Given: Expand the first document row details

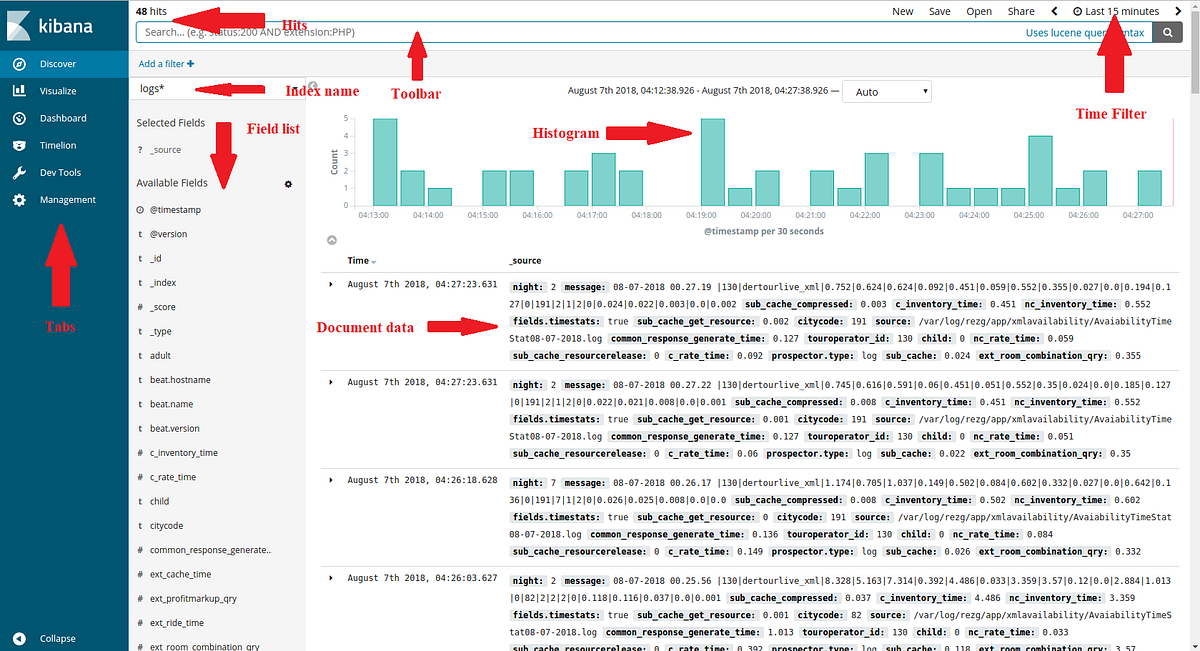Looking at the screenshot, I should [331, 283].
